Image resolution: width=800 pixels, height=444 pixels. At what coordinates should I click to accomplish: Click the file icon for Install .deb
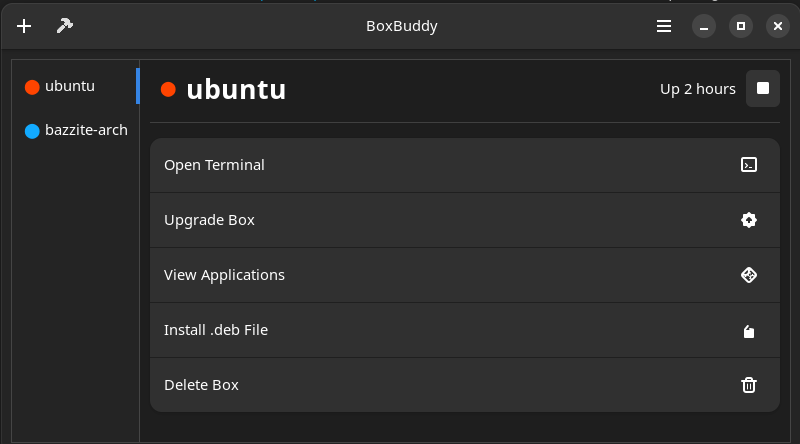click(748, 332)
